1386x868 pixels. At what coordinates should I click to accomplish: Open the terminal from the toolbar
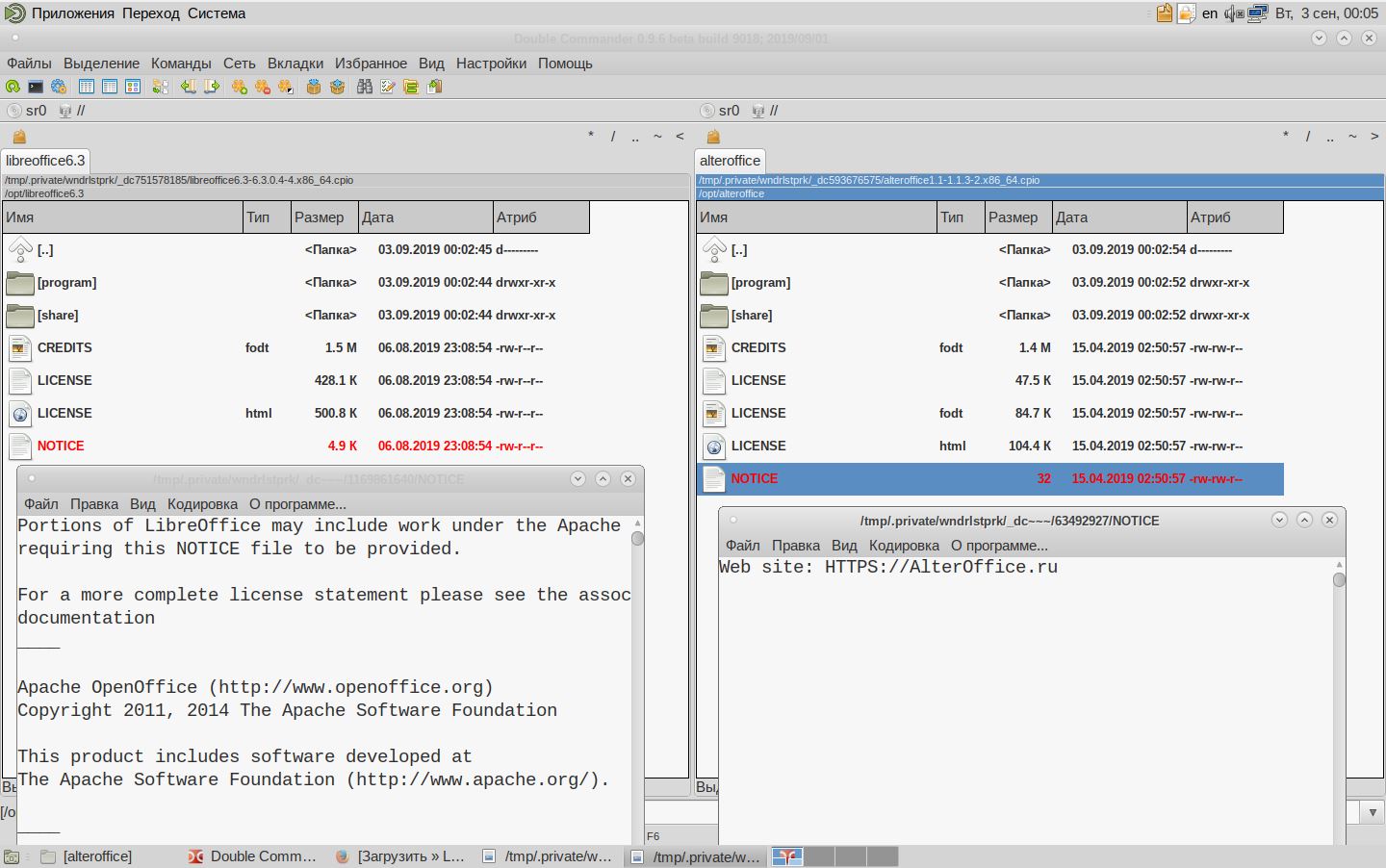pos(37,87)
